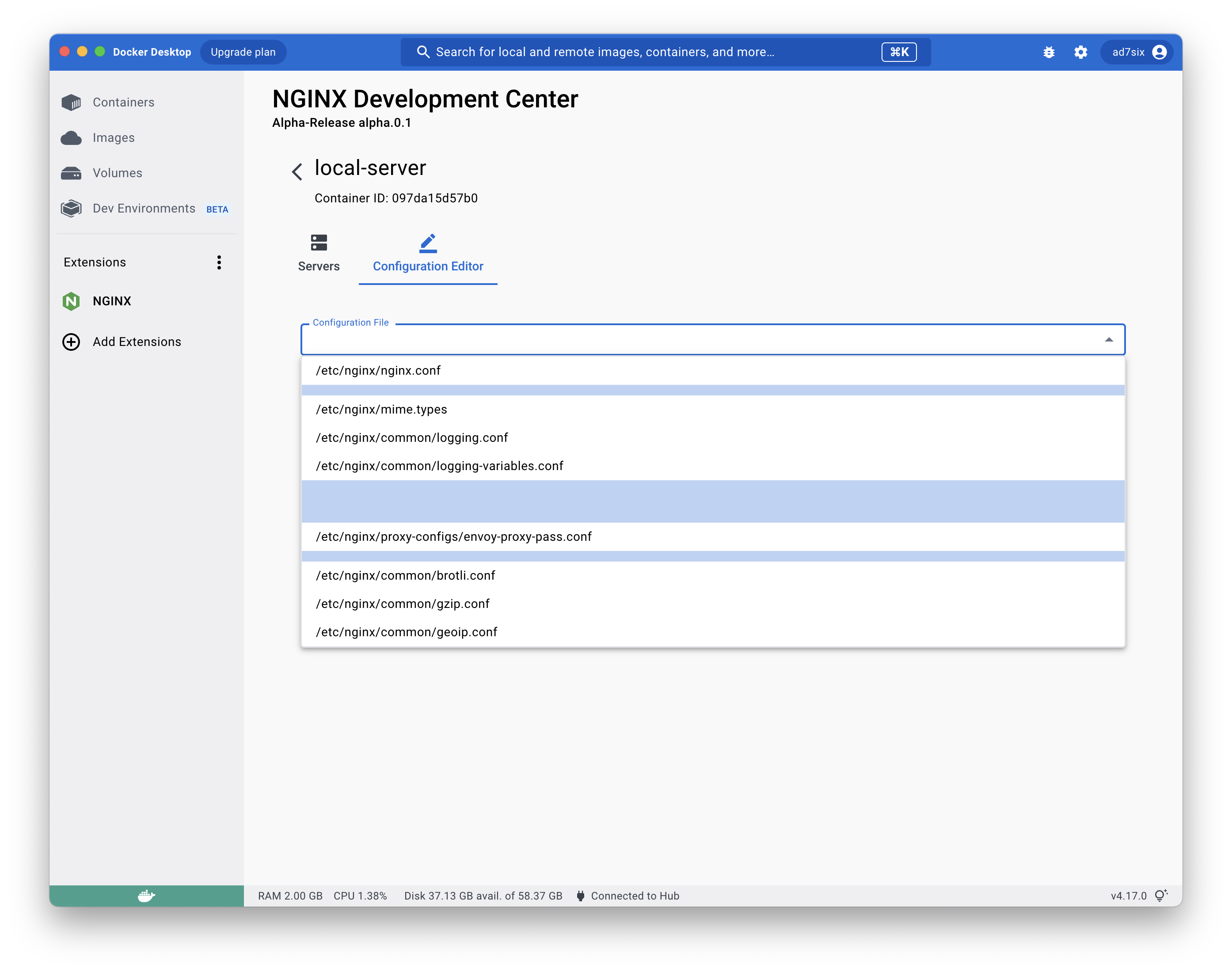Click the NGINX Development Center title

tap(425, 99)
